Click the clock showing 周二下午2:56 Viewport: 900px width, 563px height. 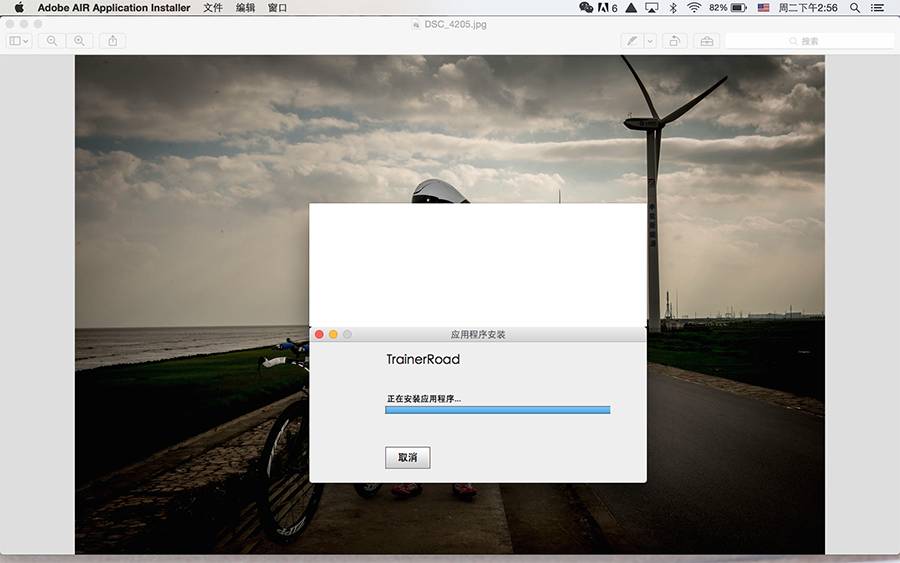pyautogui.click(x=808, y=7)
